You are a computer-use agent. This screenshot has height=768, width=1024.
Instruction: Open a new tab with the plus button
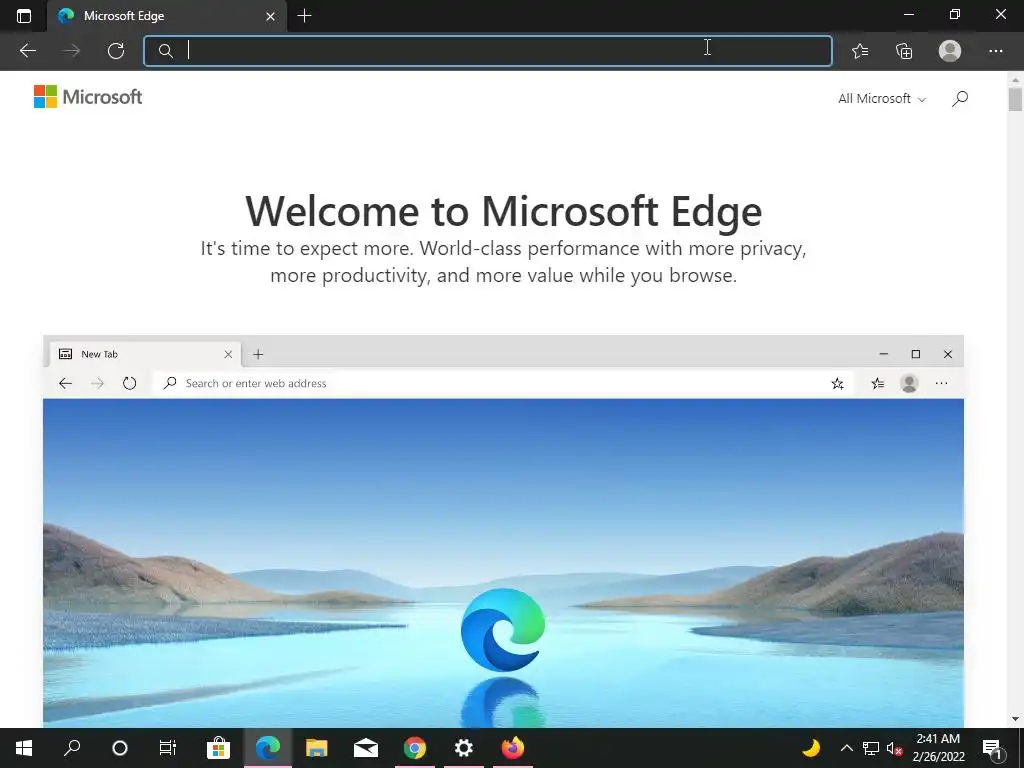pos(304,16)
